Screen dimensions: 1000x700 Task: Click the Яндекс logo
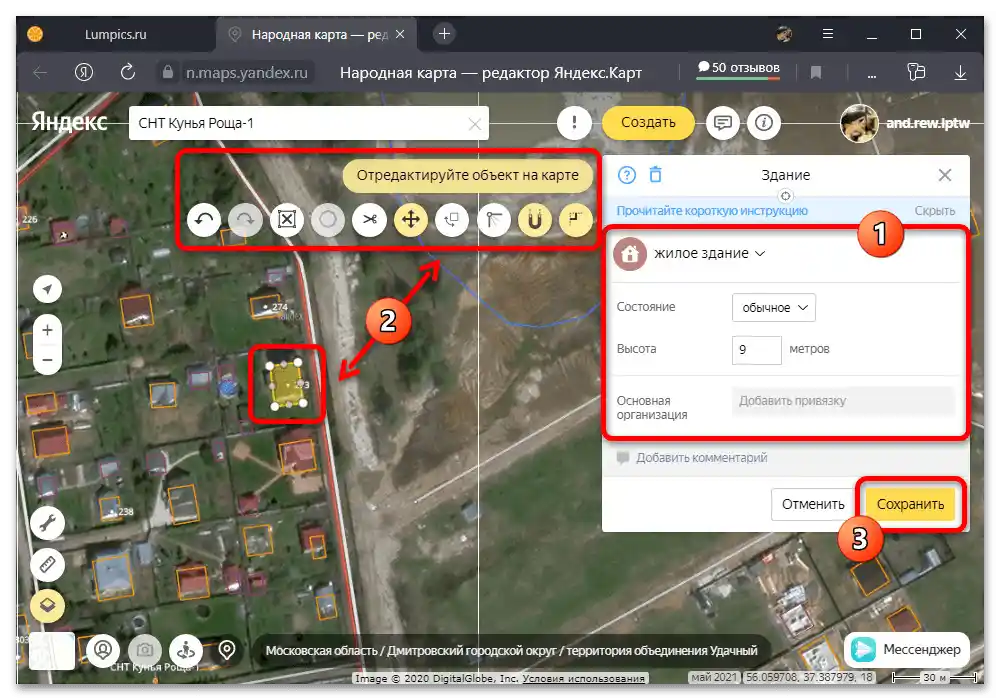coord(69,121)
